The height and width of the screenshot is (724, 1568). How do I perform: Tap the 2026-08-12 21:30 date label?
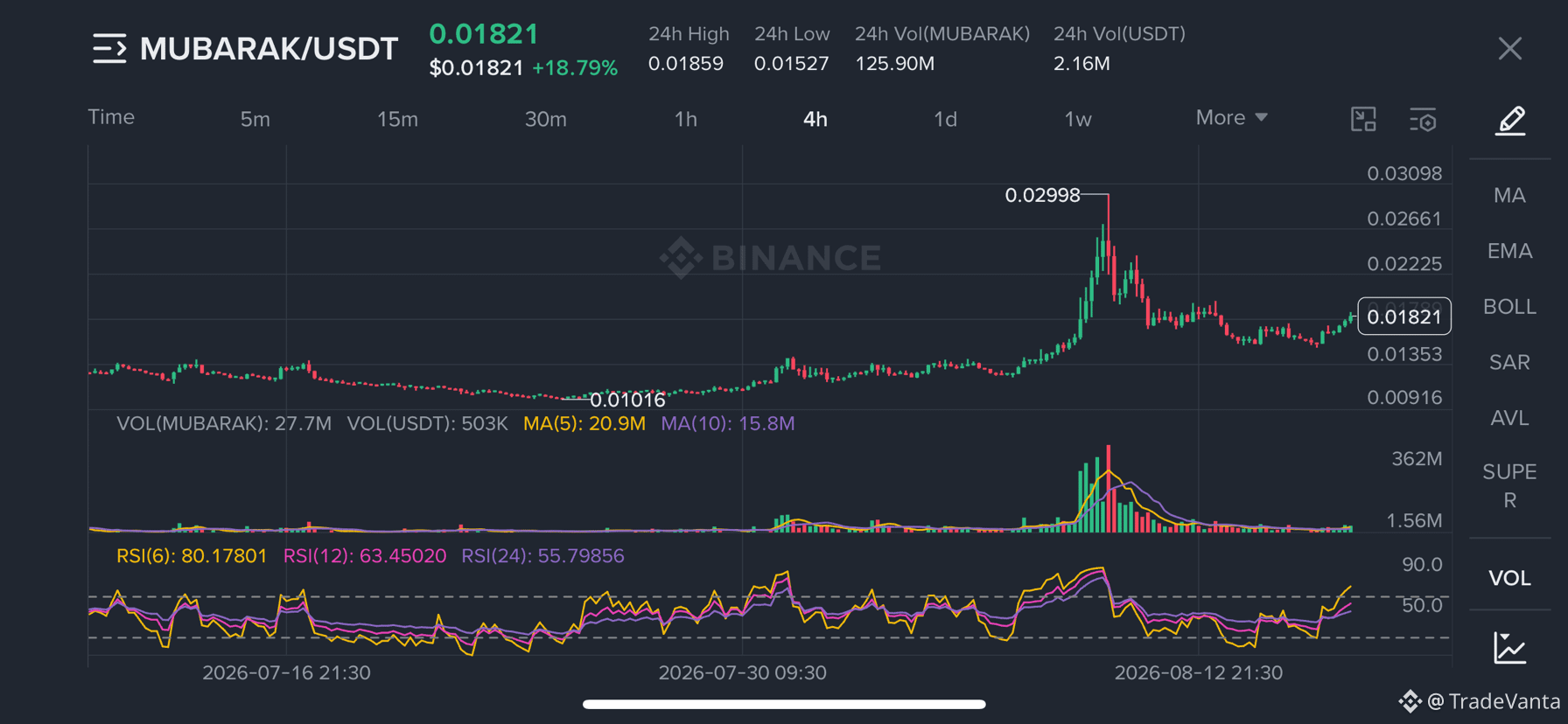tap(1198, 672)
